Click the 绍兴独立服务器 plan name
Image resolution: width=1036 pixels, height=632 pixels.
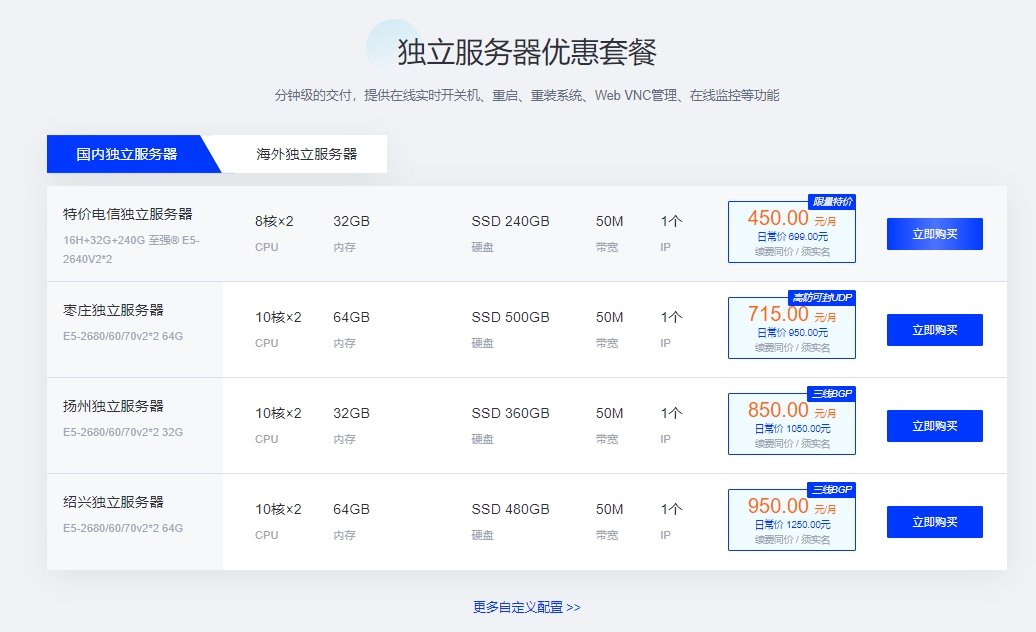tap(113, 502)
